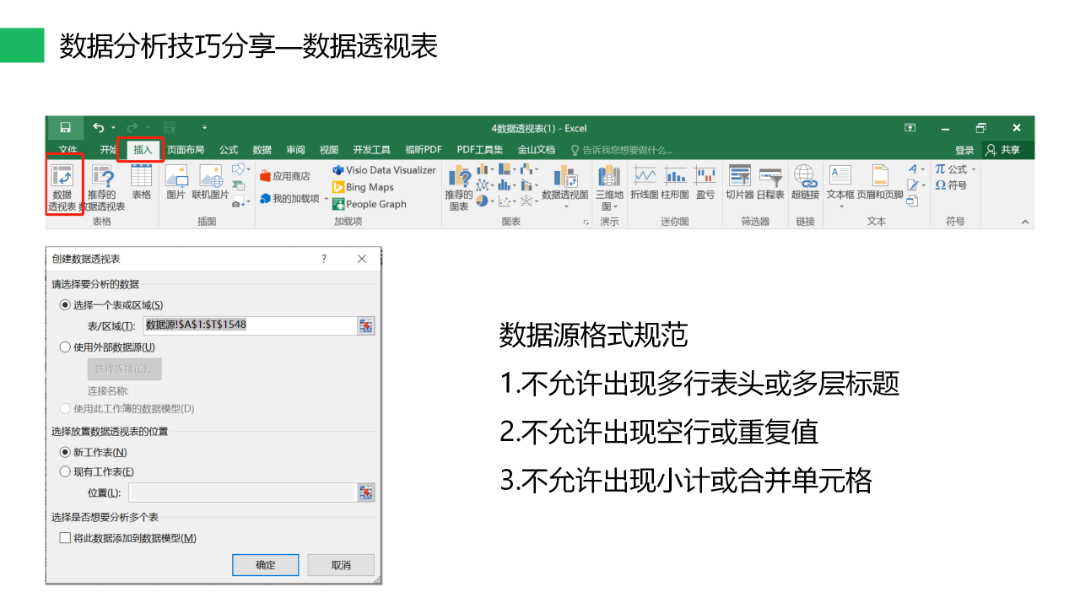Choose 现有工作表 radio button
Screen dimensions: 1080x607
(66, 471)
